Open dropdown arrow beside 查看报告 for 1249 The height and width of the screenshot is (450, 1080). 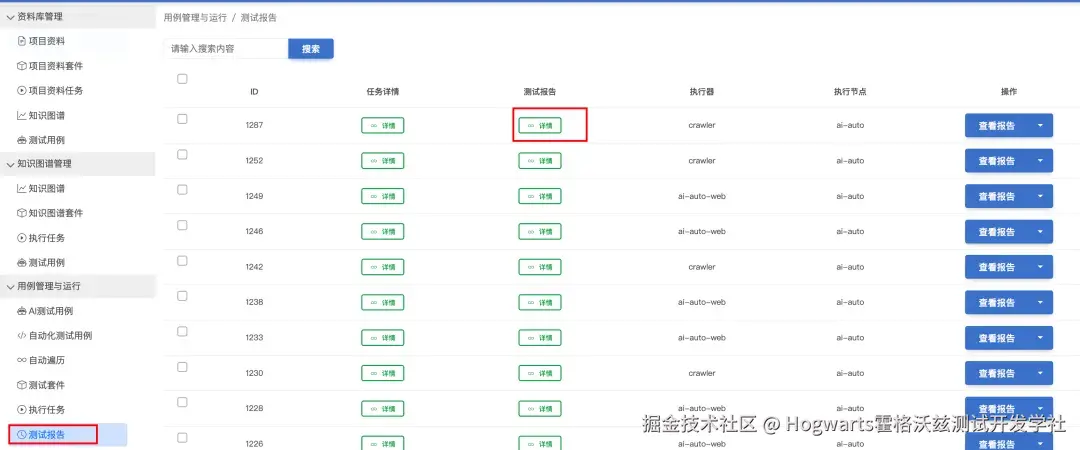1041,196
